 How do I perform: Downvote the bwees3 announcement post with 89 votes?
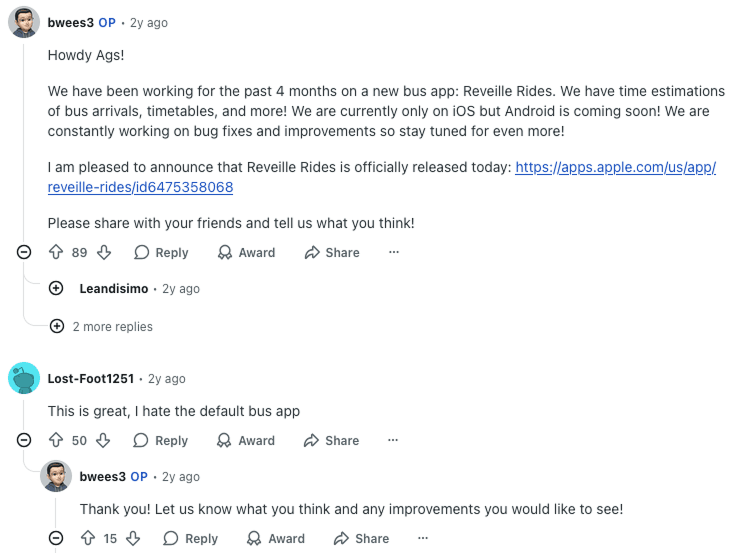pyautogui.click(x=104, y=253)
